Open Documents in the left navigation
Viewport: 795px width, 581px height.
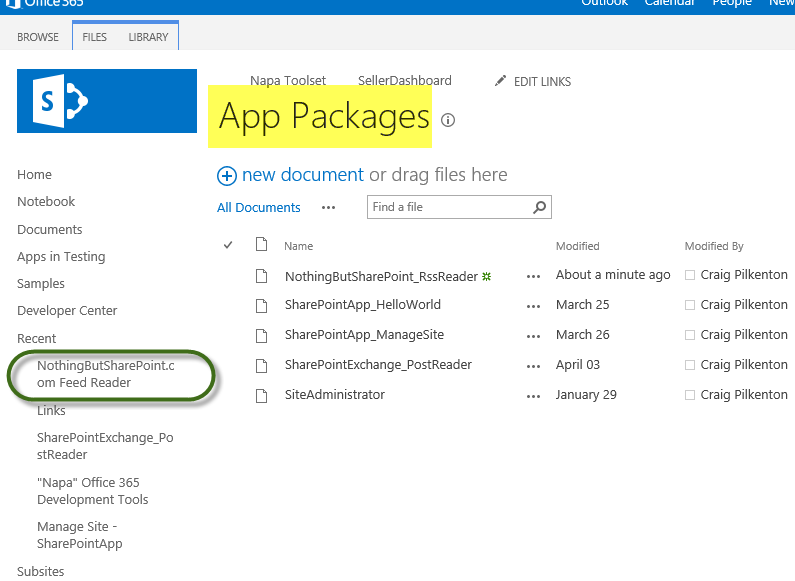(x=50, y=230)
